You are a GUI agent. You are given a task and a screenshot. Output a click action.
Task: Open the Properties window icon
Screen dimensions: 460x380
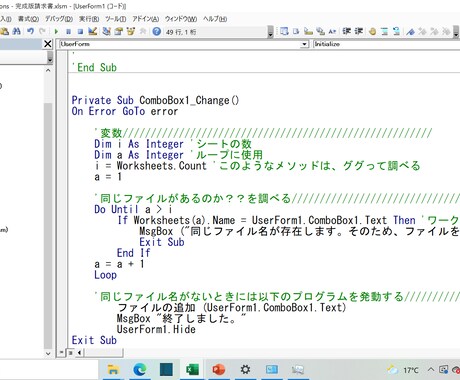(118, 31)
